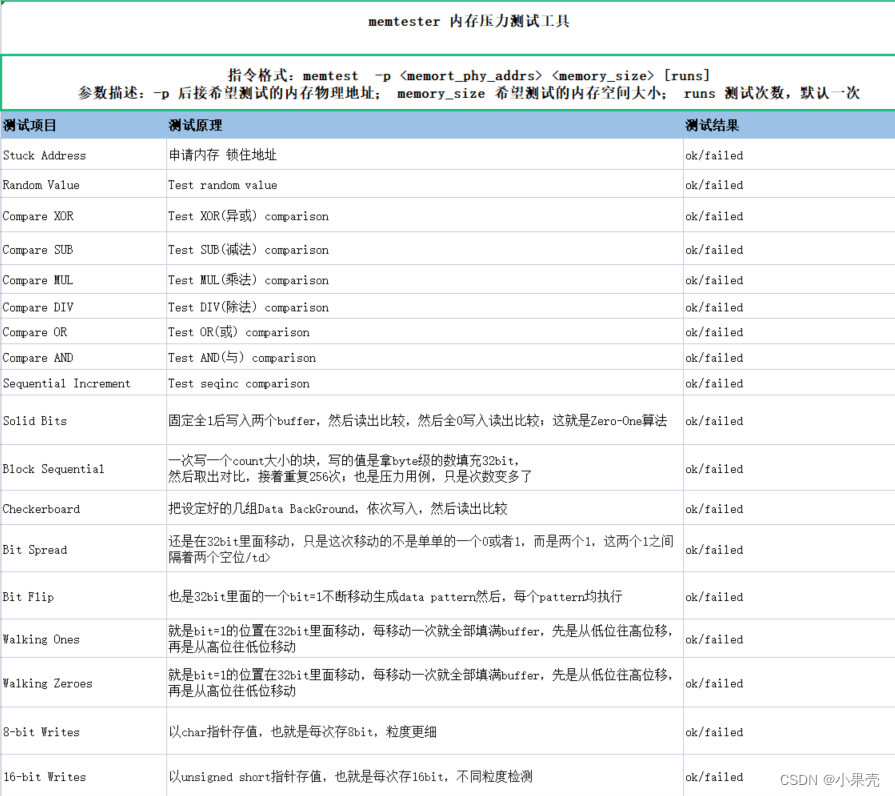Select the '参数描述' parameter description line
Screen dimensions: 895x796
click(469, 93)
